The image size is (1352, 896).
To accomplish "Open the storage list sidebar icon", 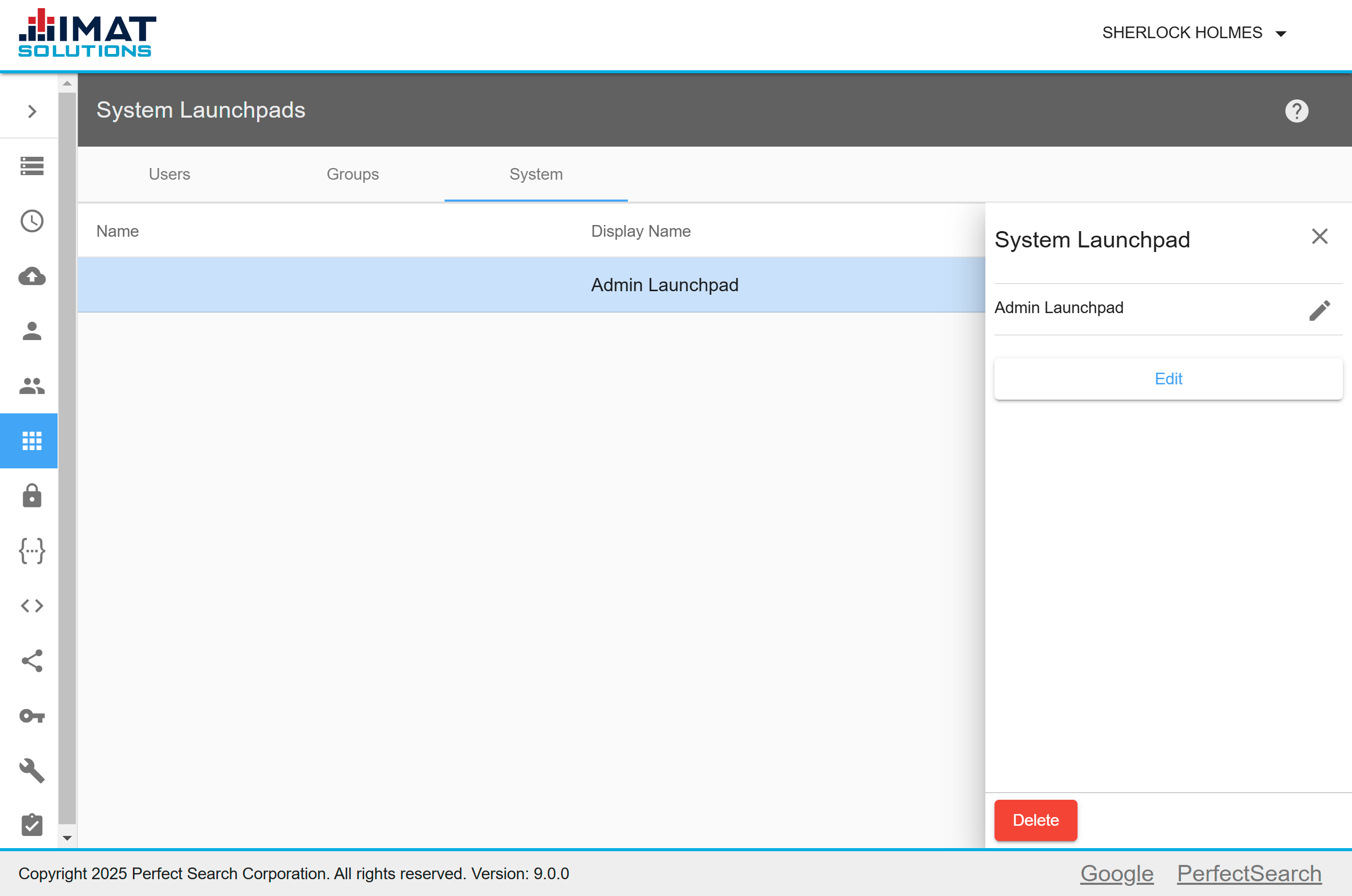I will (x=32, y=166).
